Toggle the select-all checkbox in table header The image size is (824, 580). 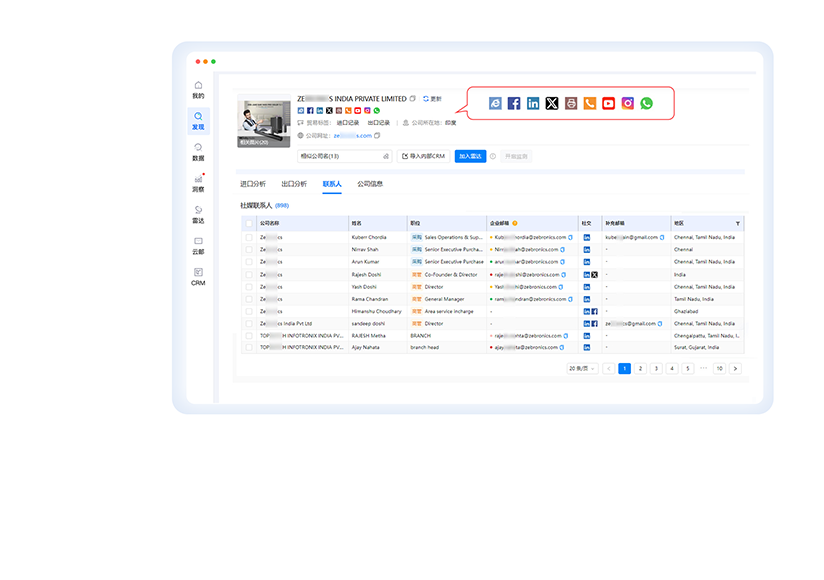(x=249, y=223)
